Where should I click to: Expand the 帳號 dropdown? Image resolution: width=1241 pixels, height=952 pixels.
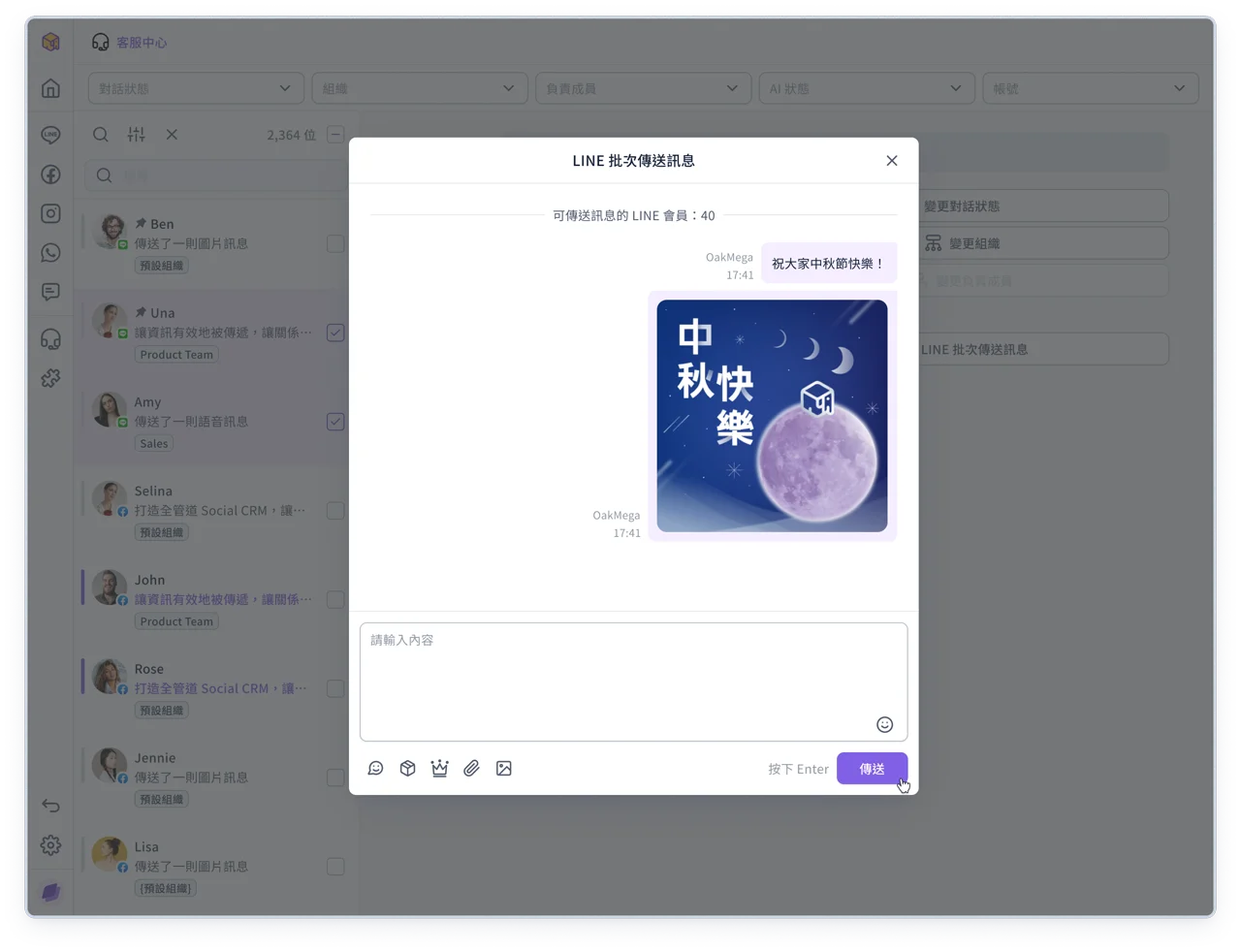click(1091, 88)
